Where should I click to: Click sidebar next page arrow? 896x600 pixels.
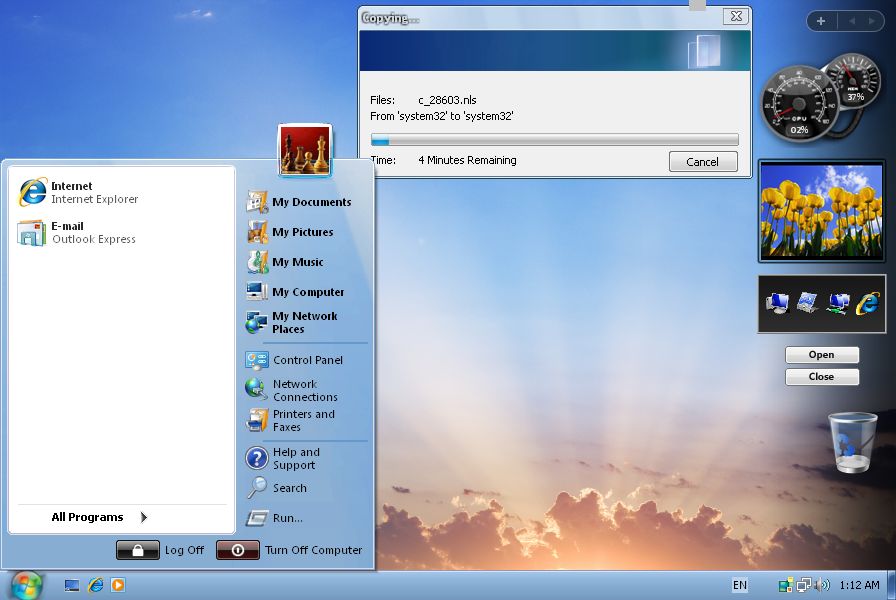click(x=871, y=21)
